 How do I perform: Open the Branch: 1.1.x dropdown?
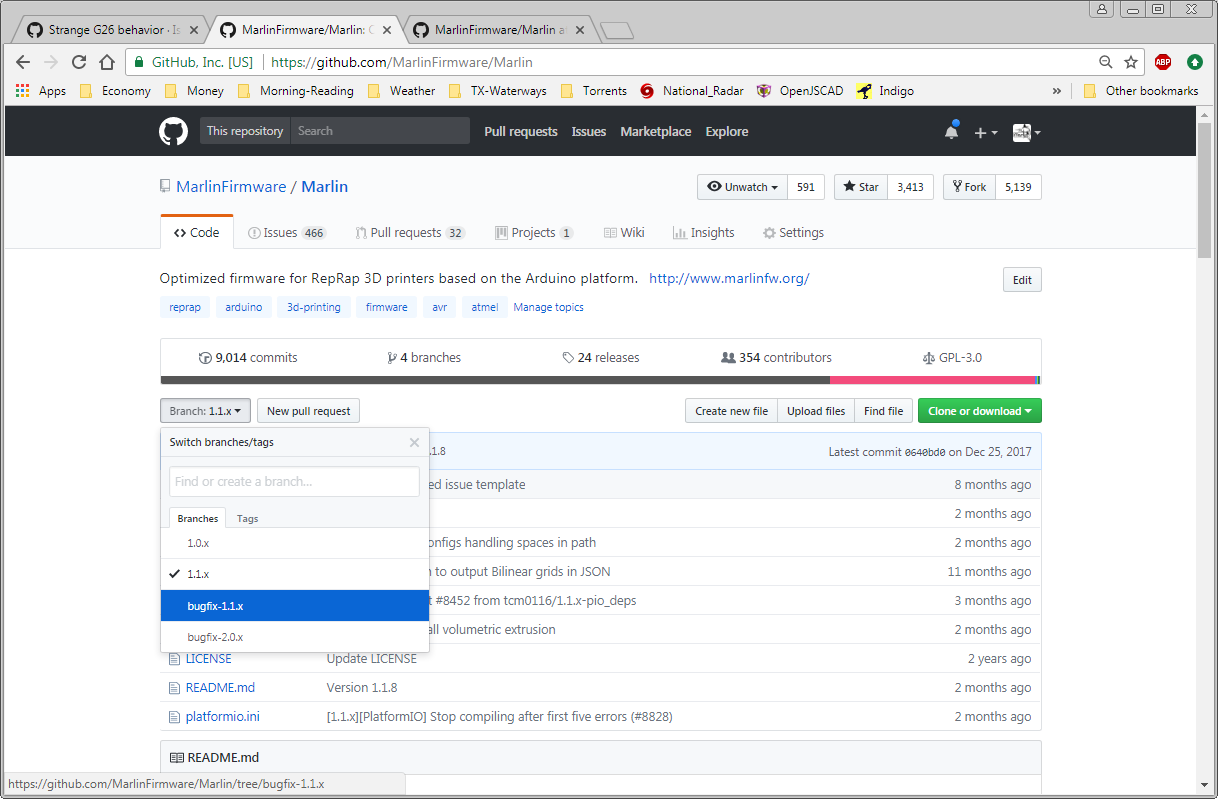tap(205, 411)
